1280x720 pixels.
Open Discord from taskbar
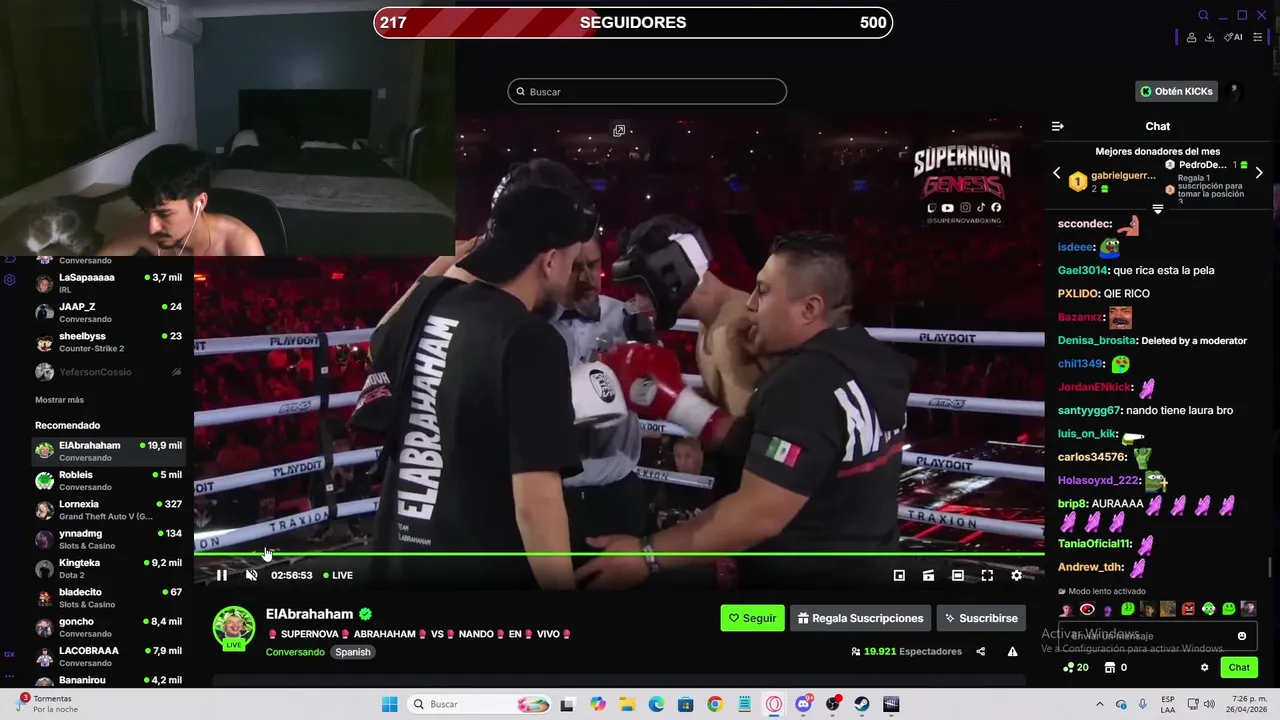click(803, 704)
